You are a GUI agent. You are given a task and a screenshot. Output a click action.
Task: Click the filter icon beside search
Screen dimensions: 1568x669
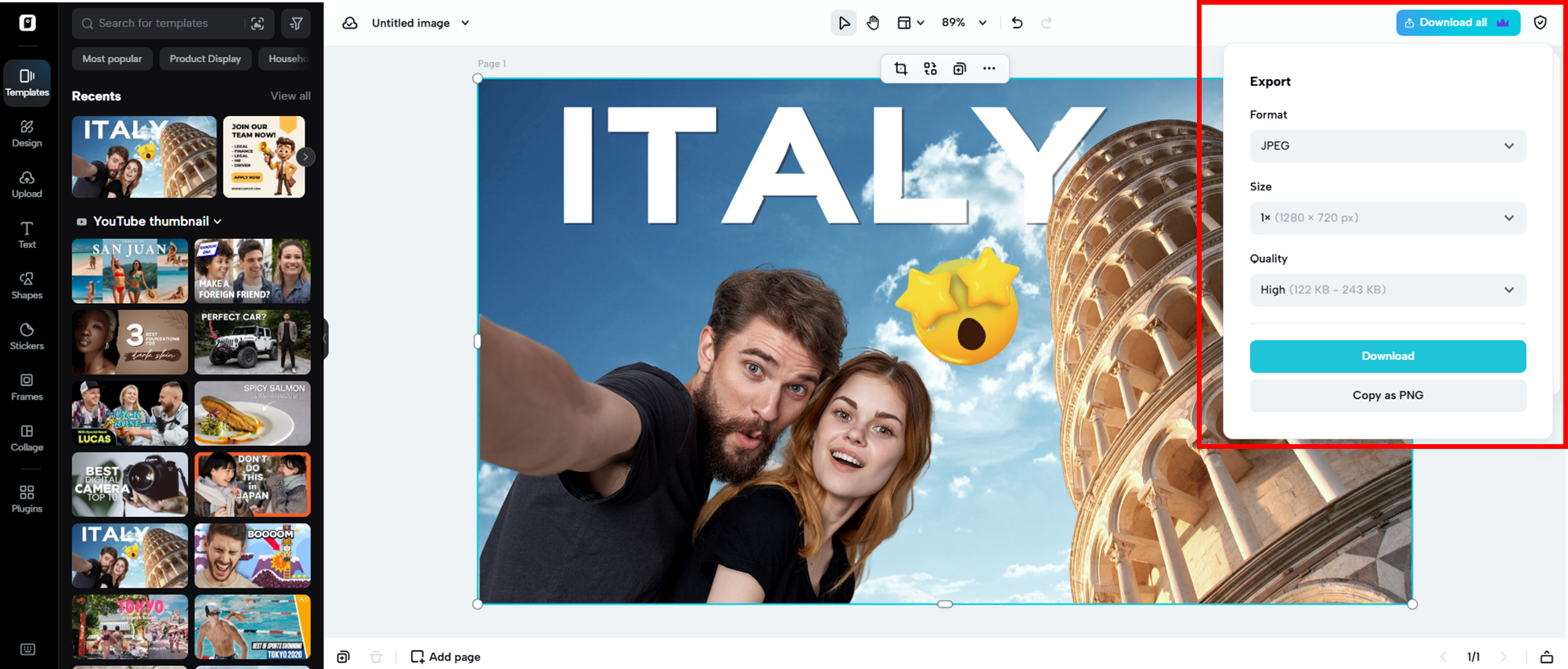tap(296, 24)
